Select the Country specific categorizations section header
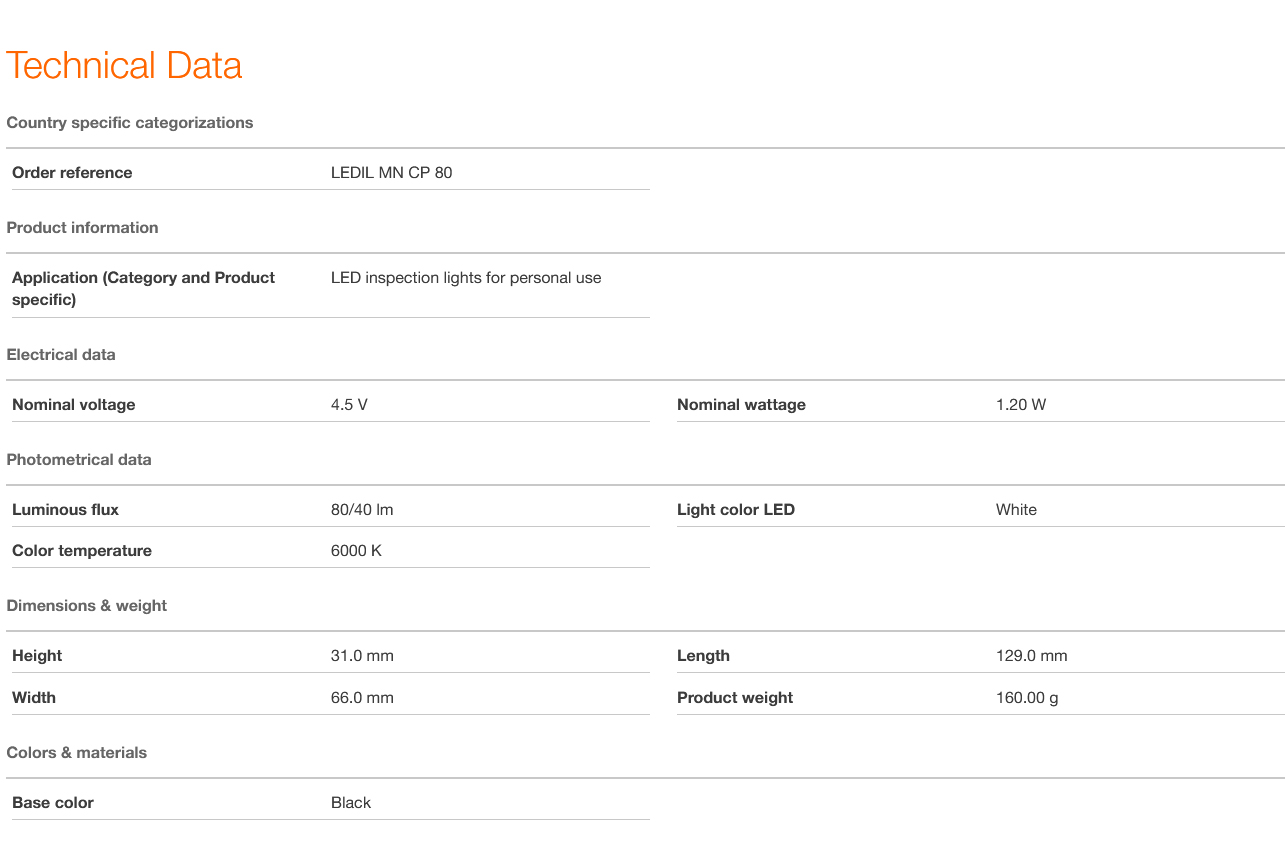Screen dimensions: 1285x866 click(130, 123)
